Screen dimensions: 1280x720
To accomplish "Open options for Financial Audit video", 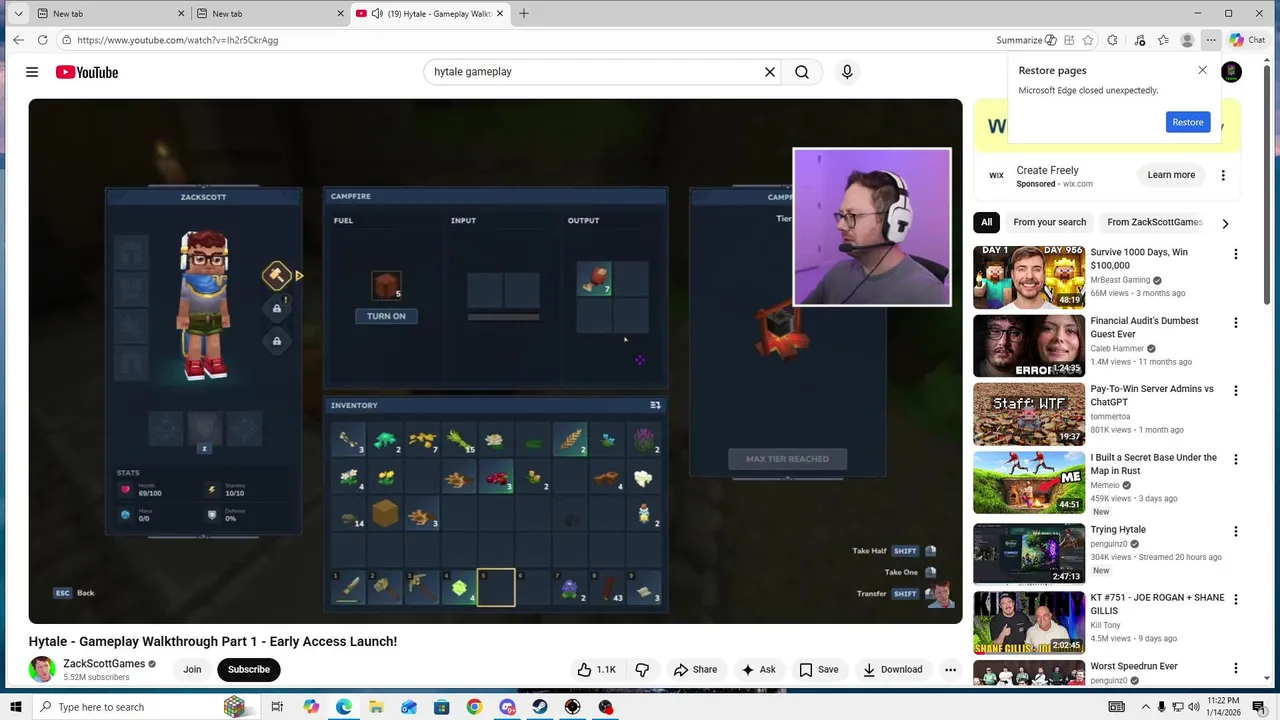I will pyautogui.click(x=1236, y=323).
